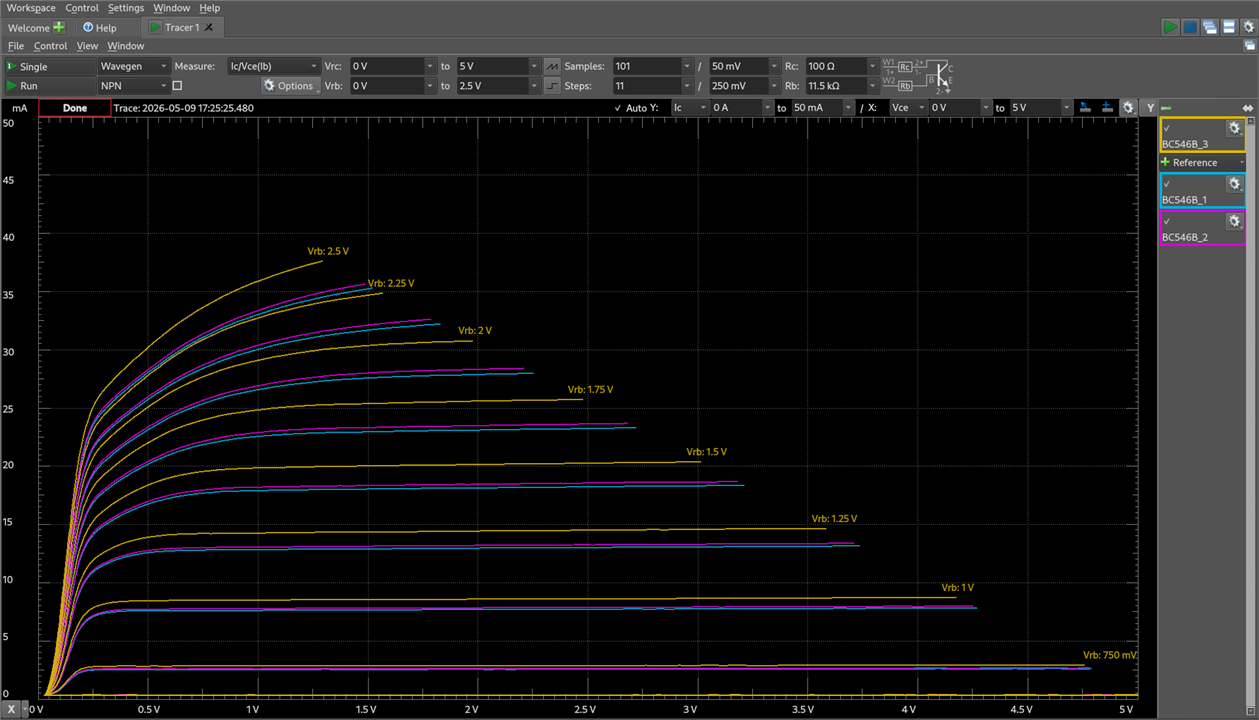1259x720 pixels.
Task: Open the 250 mV step size dropdown
Action: pos(745,86)
